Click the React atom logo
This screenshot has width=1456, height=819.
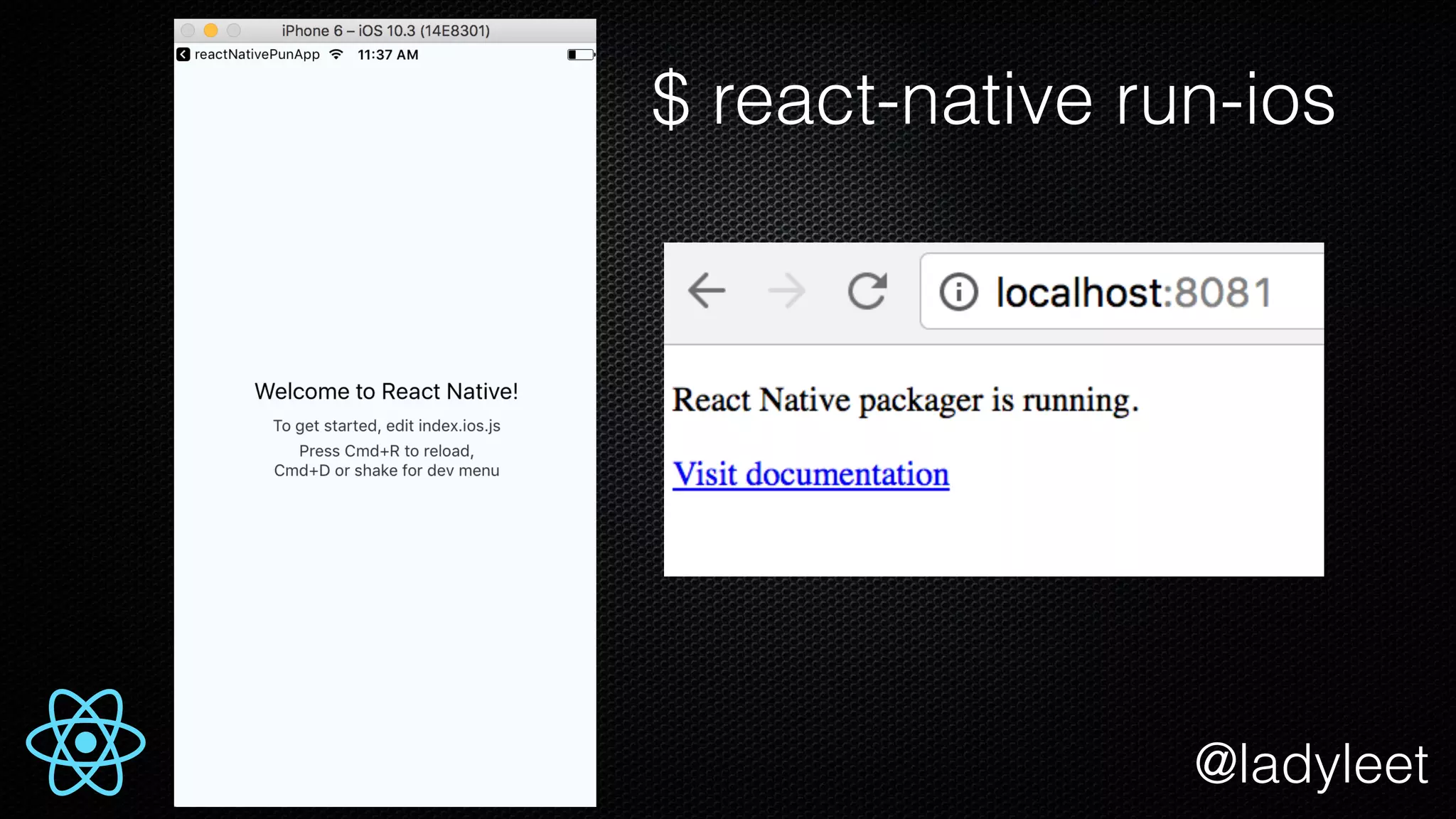[86, 742]
